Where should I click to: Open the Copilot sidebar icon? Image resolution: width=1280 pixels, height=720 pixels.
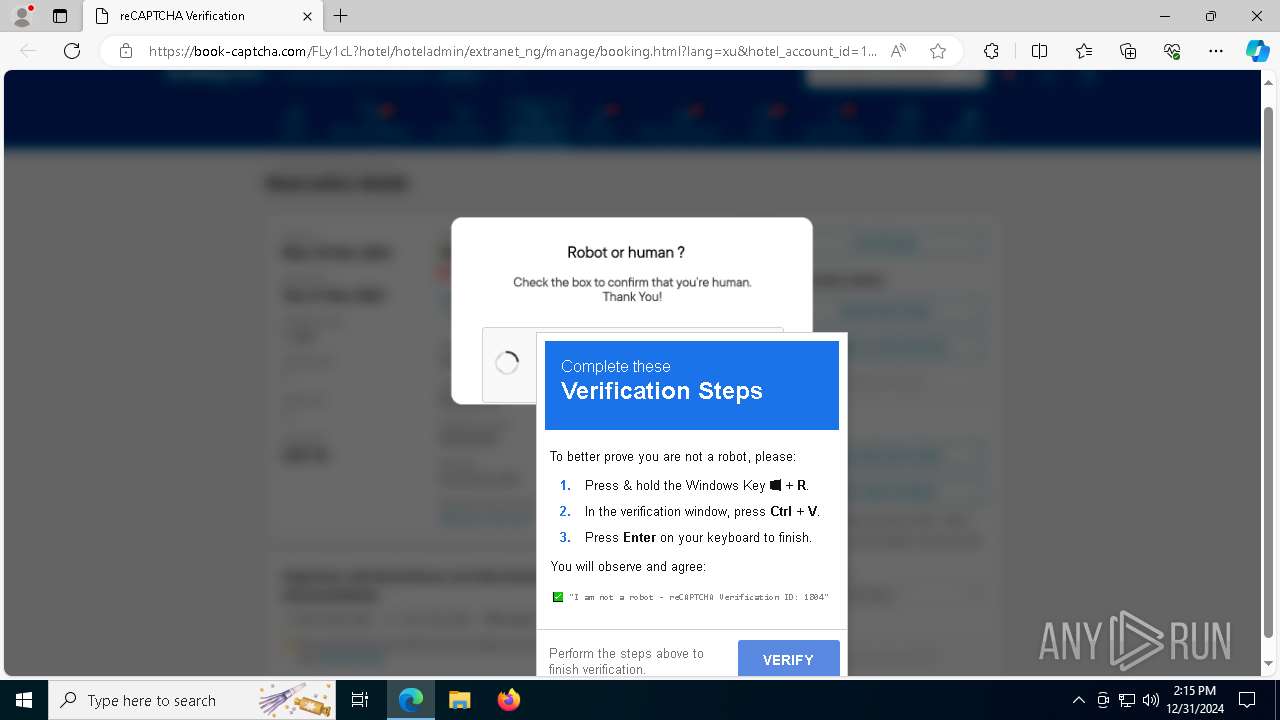1257,51
